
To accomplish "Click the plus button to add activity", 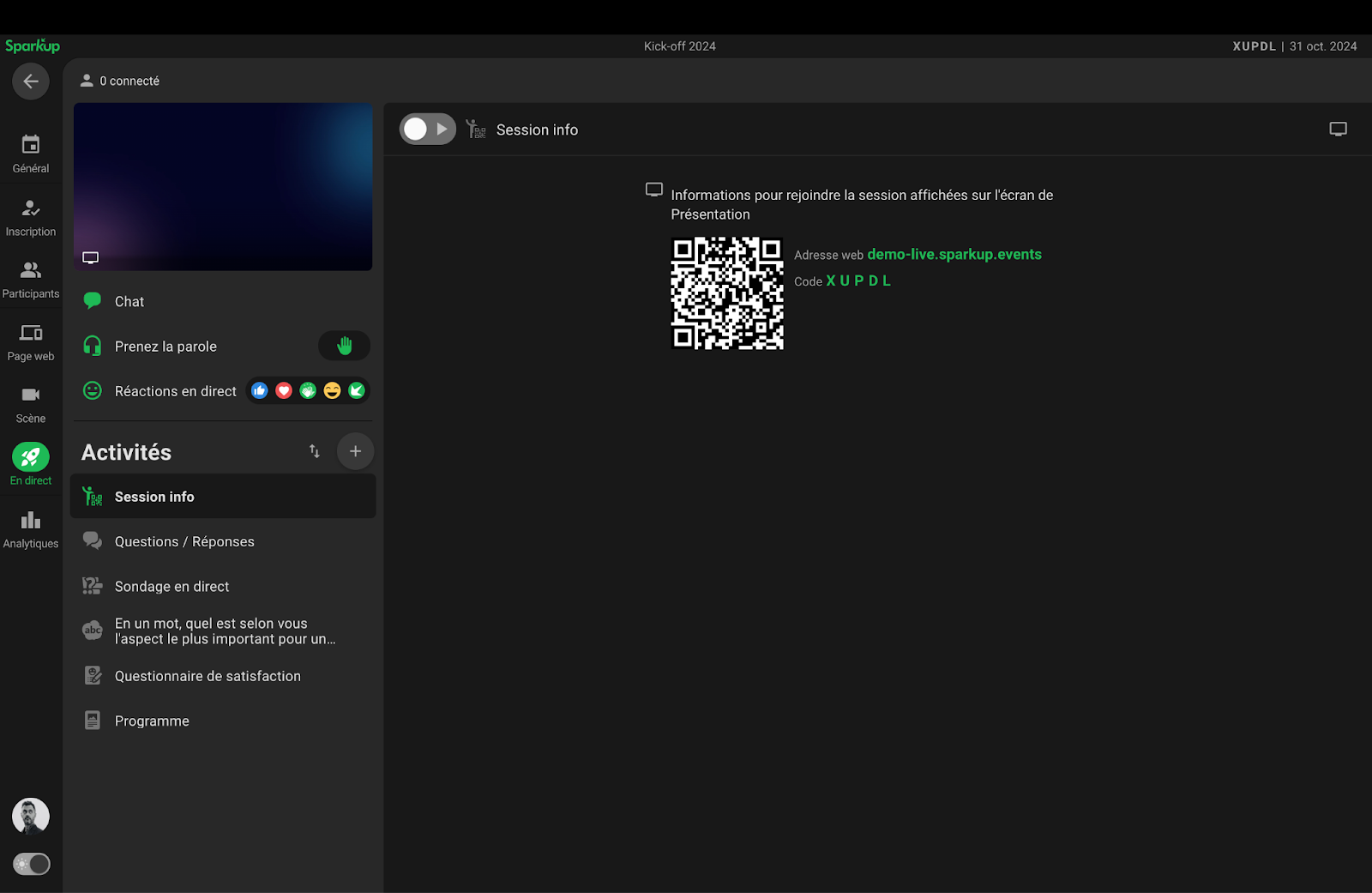I will click(355, 451).
